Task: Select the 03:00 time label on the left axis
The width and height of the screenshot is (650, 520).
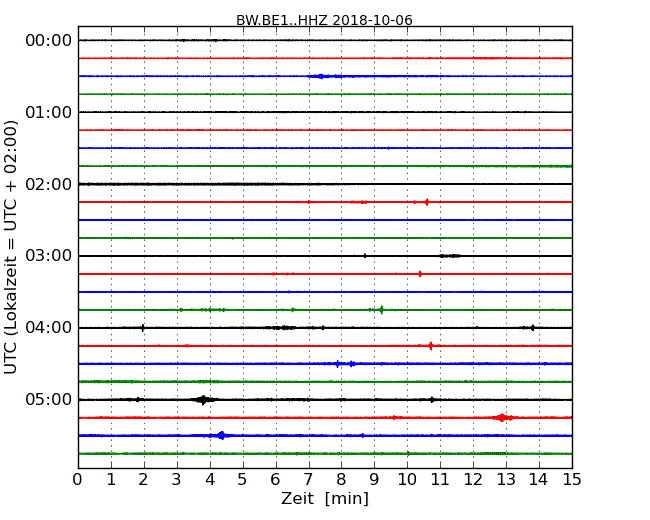Action: [x=49, y=255]
